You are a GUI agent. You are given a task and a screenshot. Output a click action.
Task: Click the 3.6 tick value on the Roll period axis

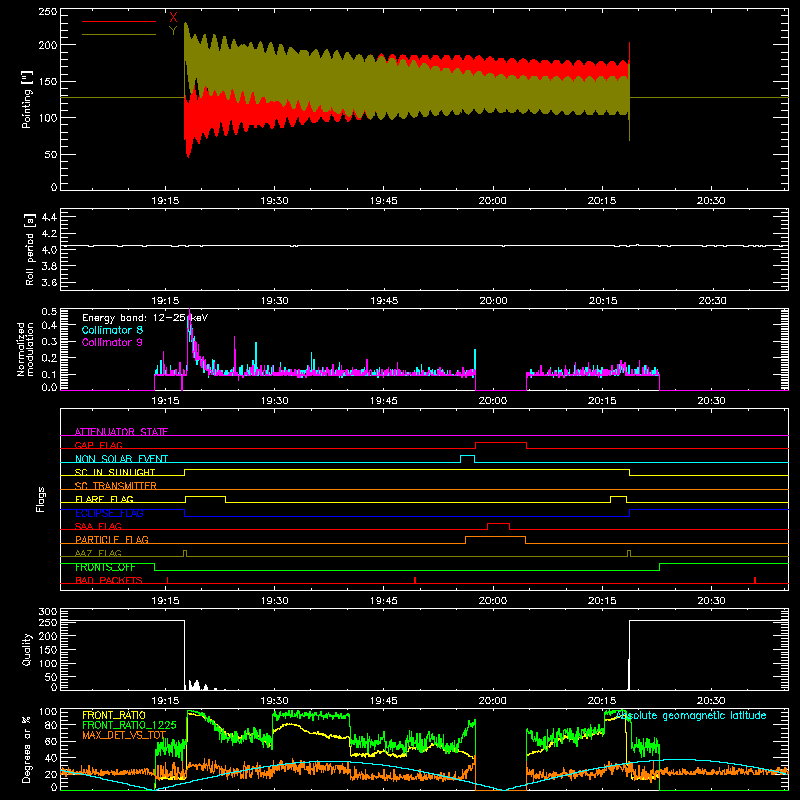point(49,282)
